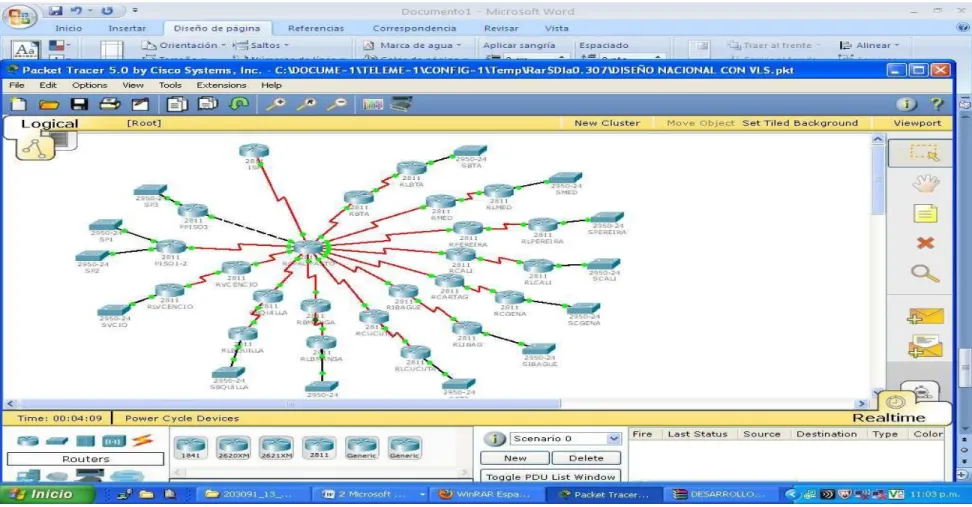Pick the 2621XM router model
Image resolution: width=972 pixels, height=507 pixels.
point(276,447)
